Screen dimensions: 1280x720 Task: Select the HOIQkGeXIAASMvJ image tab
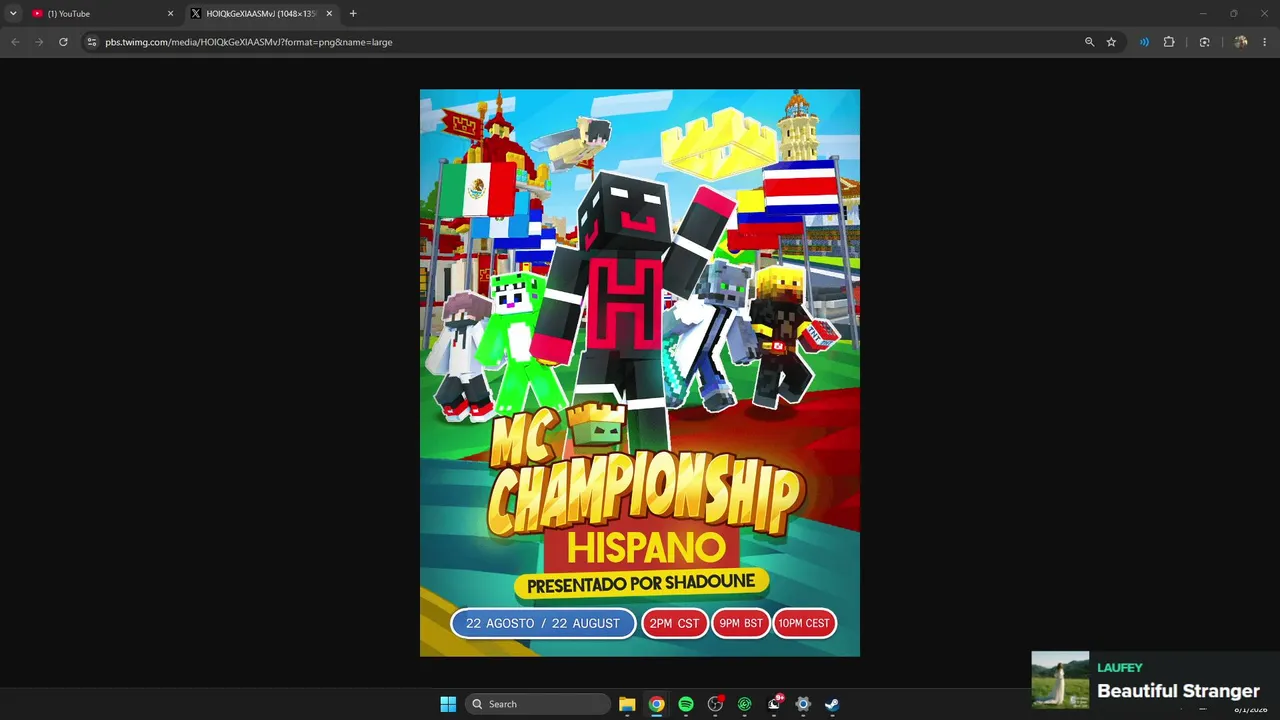pyautogui.click(x=262, y=14)
